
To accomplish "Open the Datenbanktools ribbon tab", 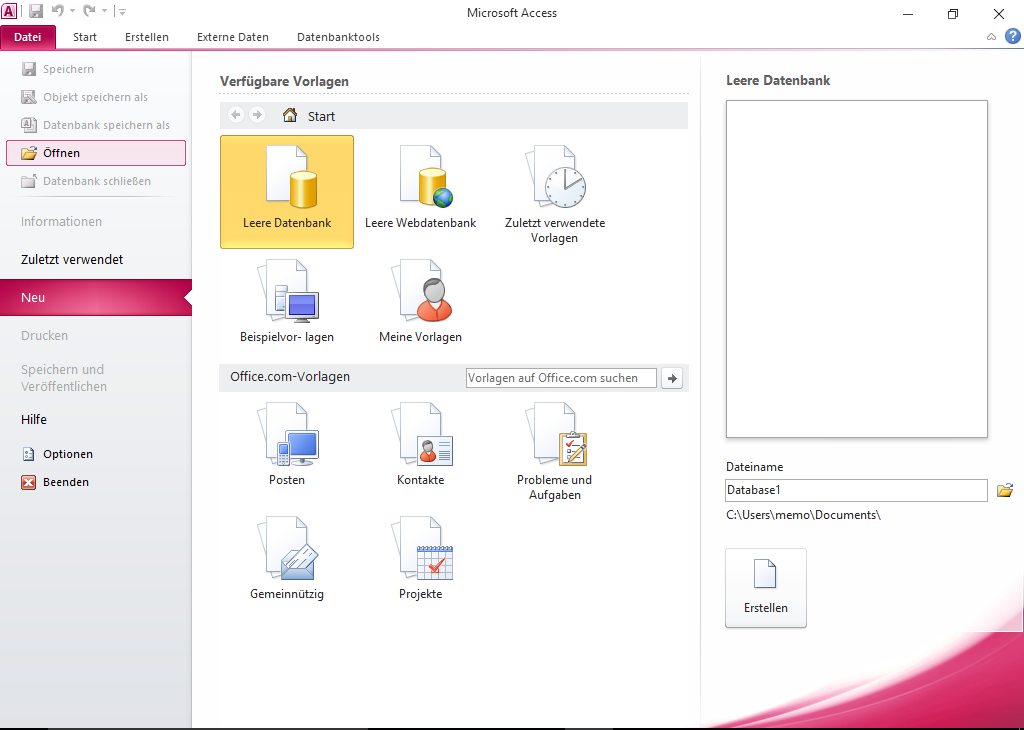I will 338,37.
